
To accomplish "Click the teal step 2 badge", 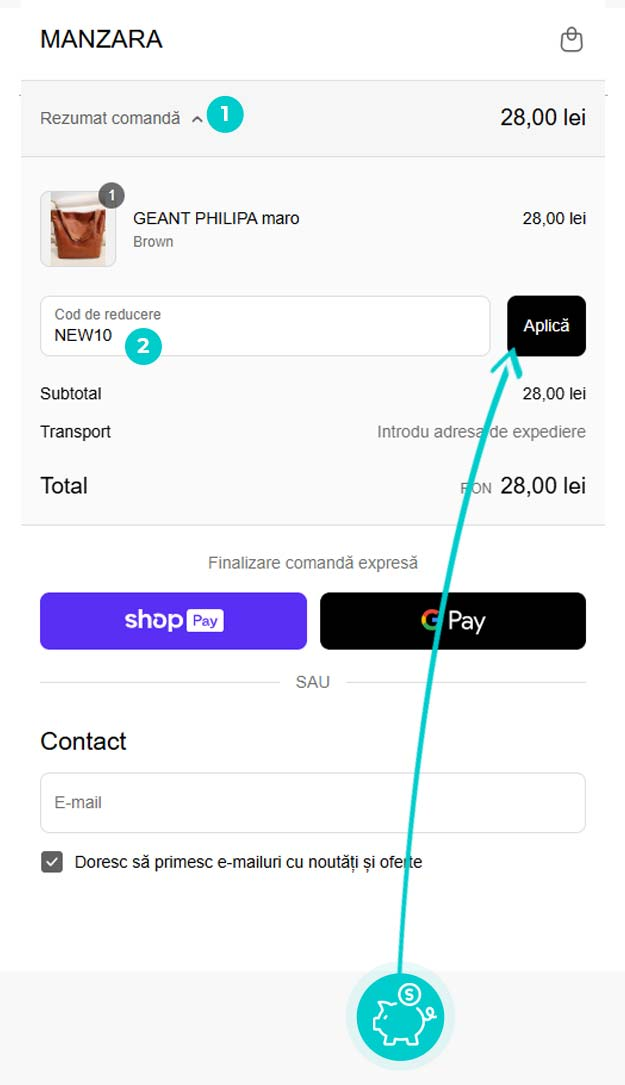I will [143, 346].
